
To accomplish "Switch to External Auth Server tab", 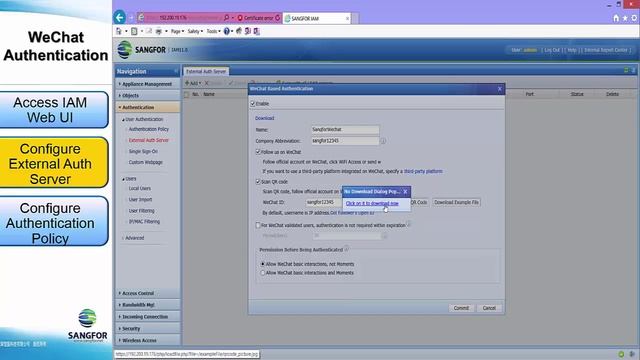I will pos(206,71).
